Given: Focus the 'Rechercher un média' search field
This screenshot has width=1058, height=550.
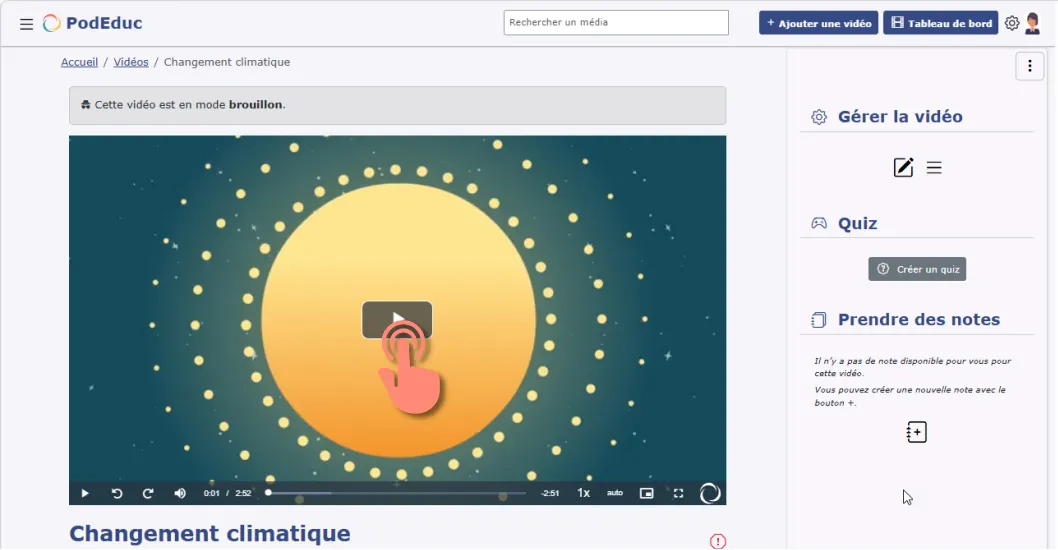Looking at the screenshot, I should tap(615, 22).
